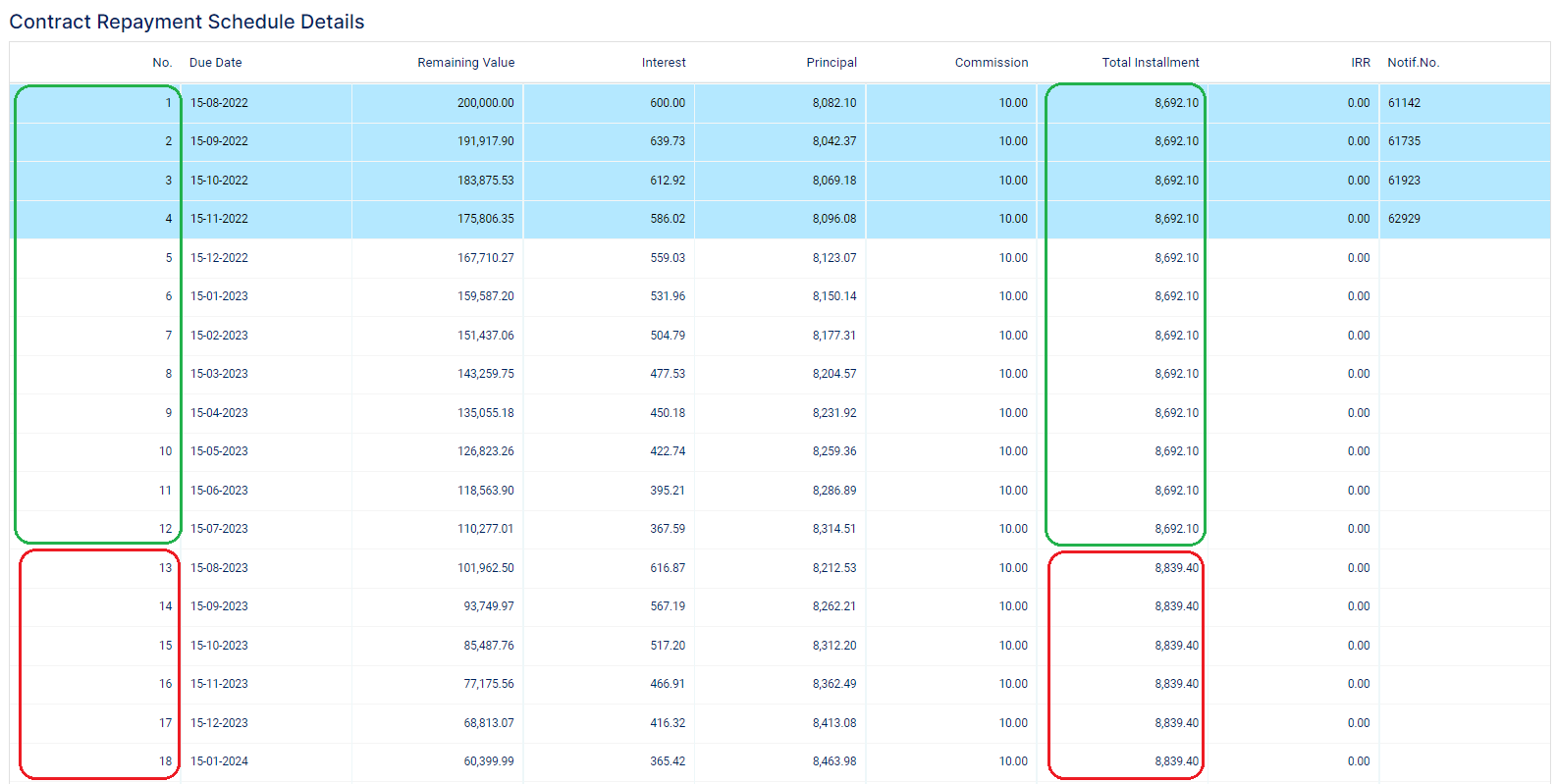Select remaining value 200,000.00 cell
The width and height of the screenshot is (1557, 784).
[485, 103]
